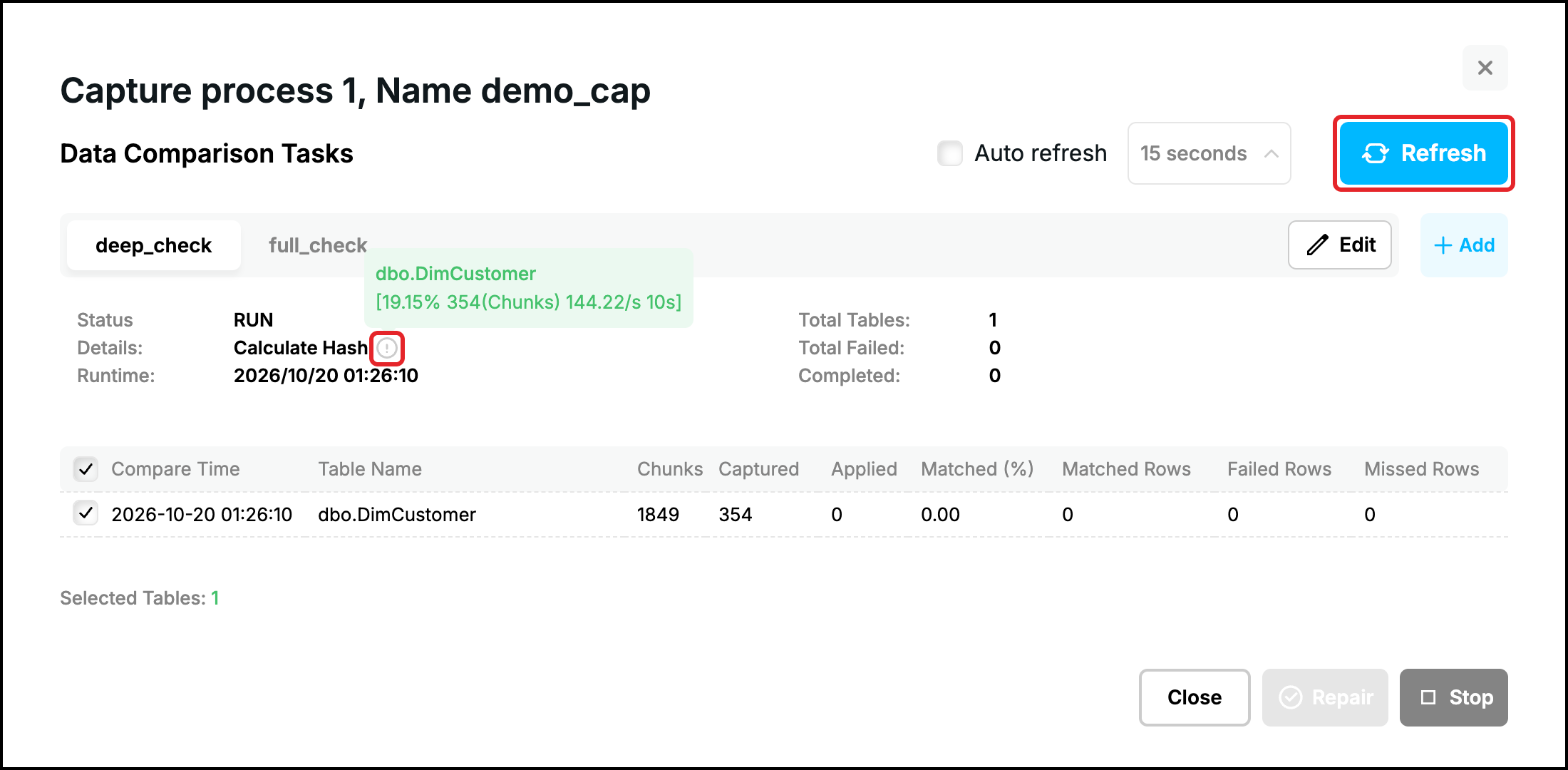Image resolution: width=1568 pixels, height=770 pixels.
Task: Click the Calculate Hash details text
Action: (x=301, y=348)
